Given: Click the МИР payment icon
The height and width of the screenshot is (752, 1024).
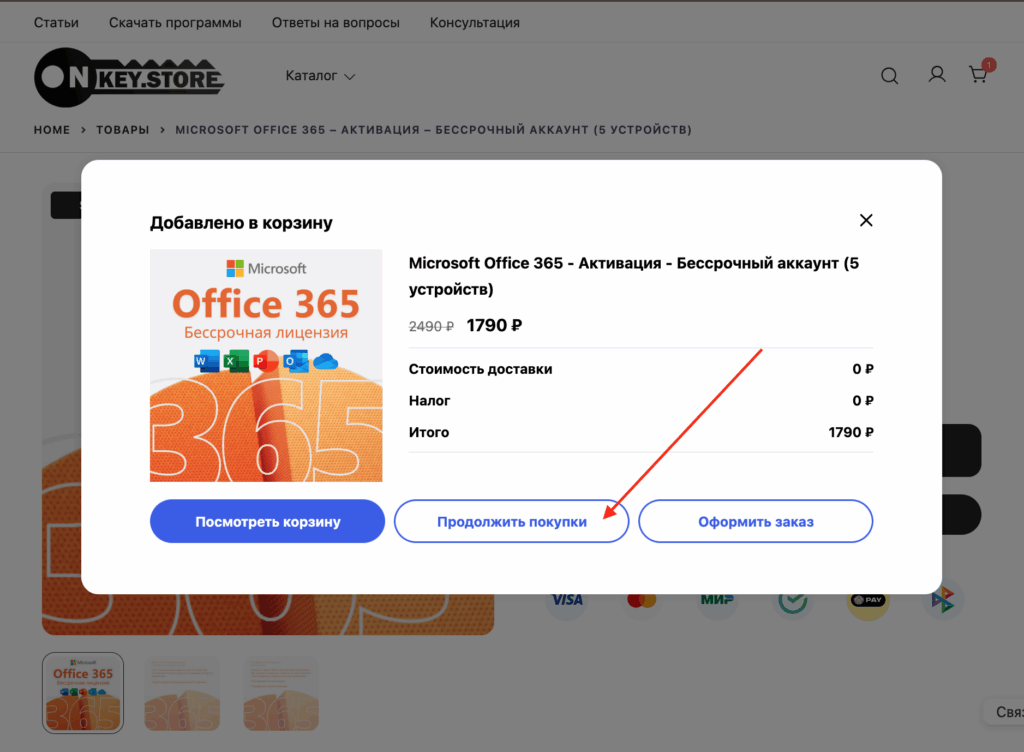Looking at the screenshot, I should (717, 600).
